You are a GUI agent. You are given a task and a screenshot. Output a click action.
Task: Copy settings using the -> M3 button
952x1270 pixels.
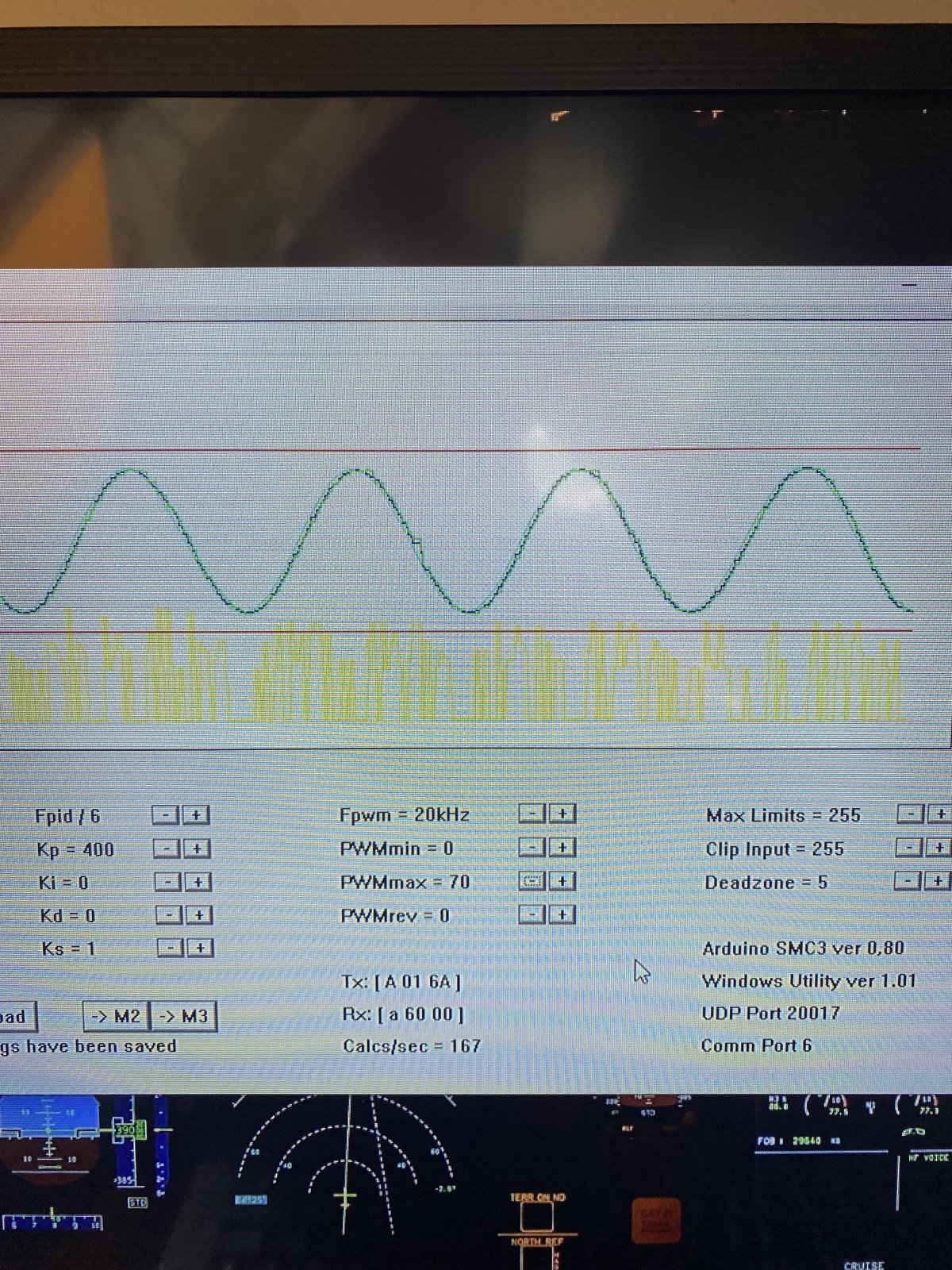pos(184,1016)
